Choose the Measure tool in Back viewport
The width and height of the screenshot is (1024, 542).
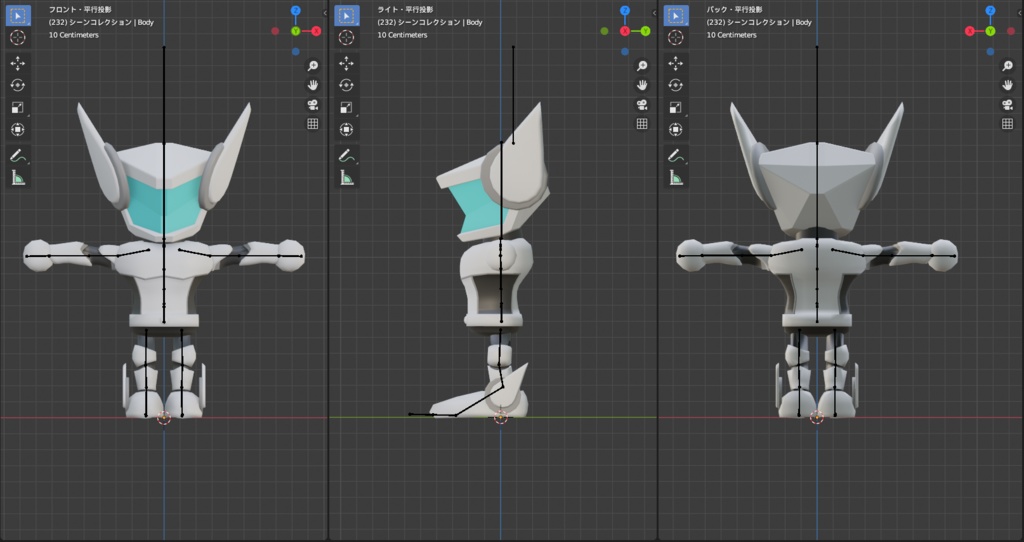pyautogui.click(x=676, y=177)
